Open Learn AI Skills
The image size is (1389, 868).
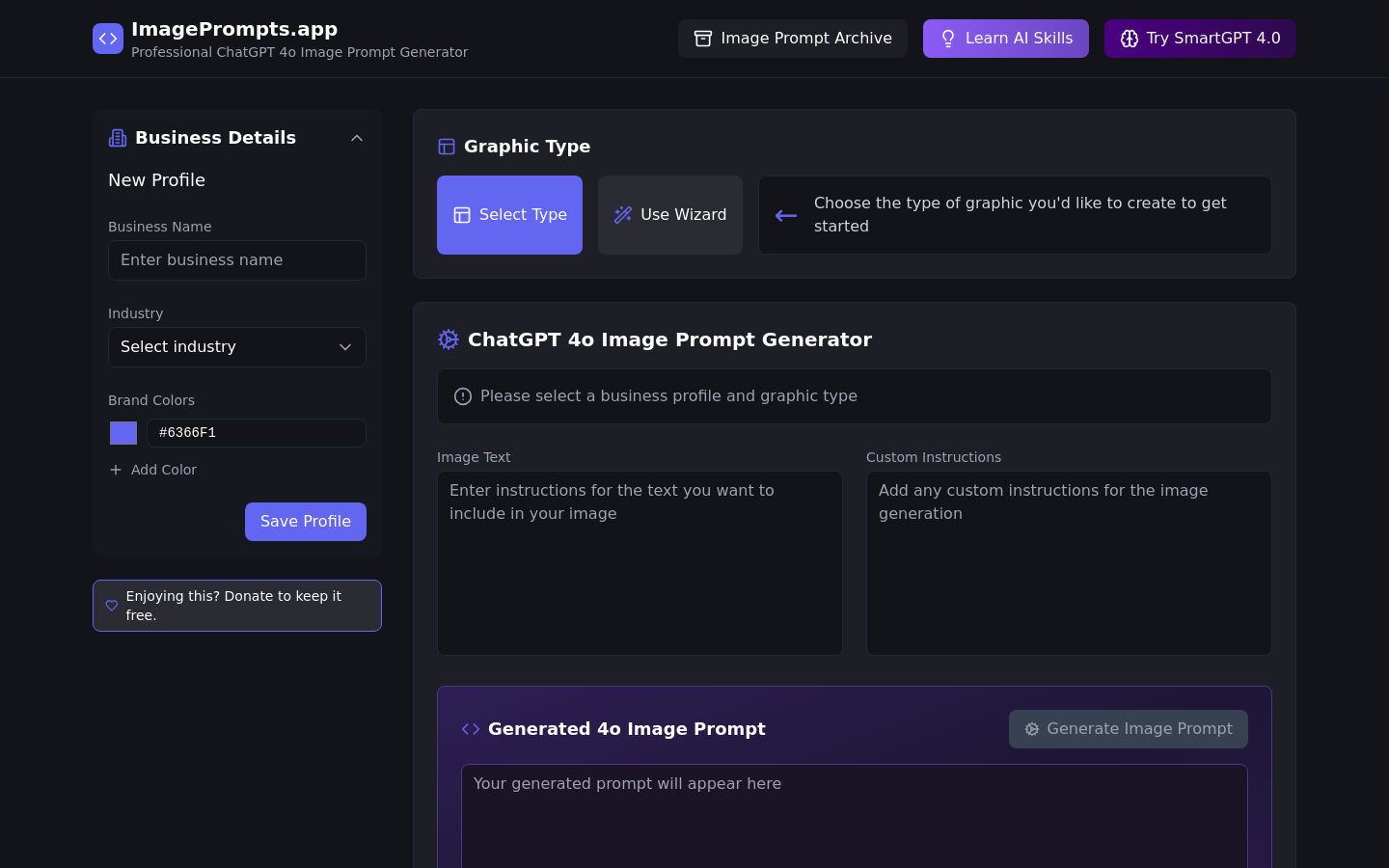coord(1006,39)
